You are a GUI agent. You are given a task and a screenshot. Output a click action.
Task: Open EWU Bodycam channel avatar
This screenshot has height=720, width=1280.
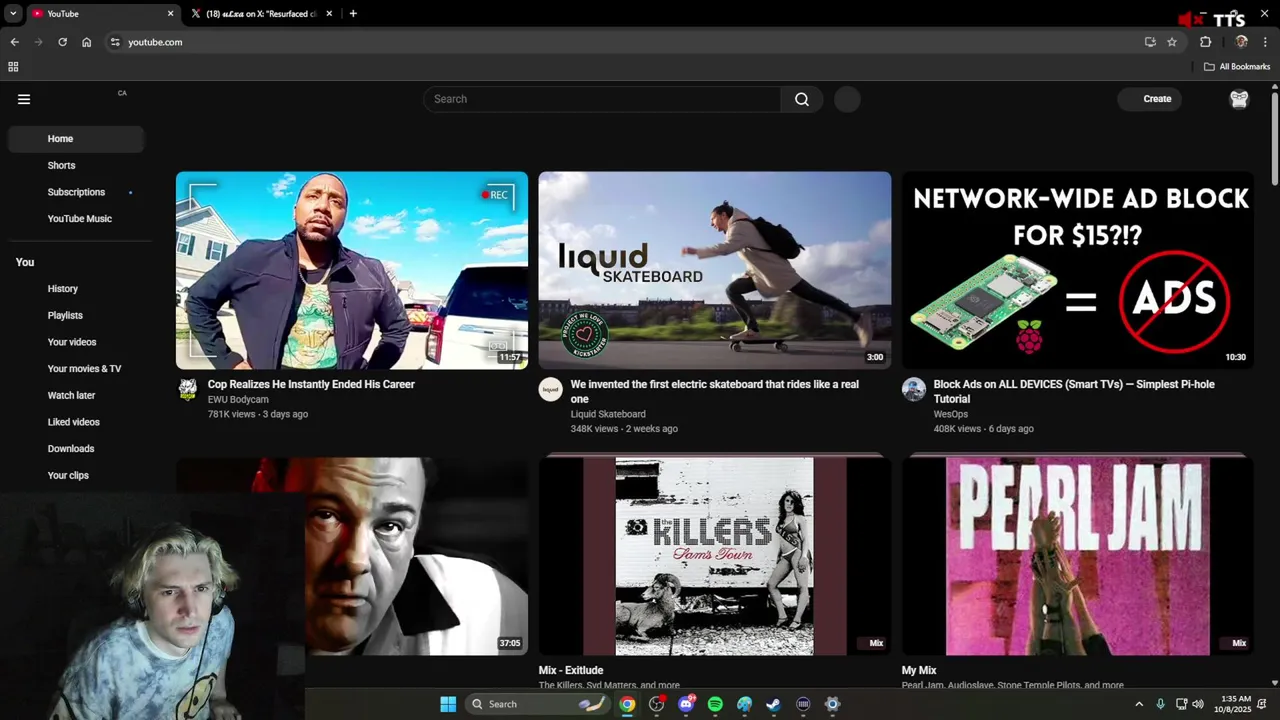click(187, 390)
